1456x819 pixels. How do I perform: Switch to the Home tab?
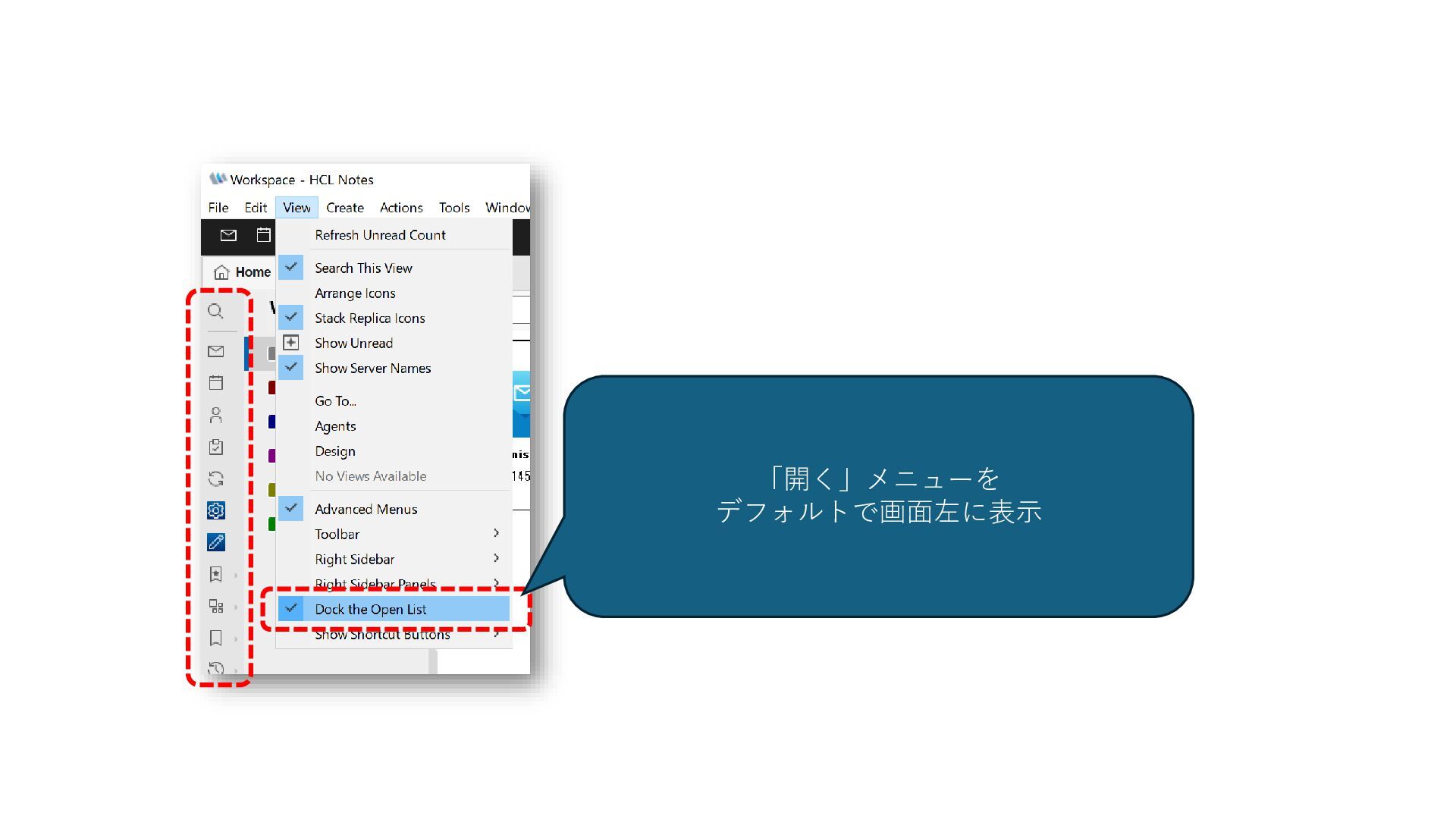click(243, 272)
